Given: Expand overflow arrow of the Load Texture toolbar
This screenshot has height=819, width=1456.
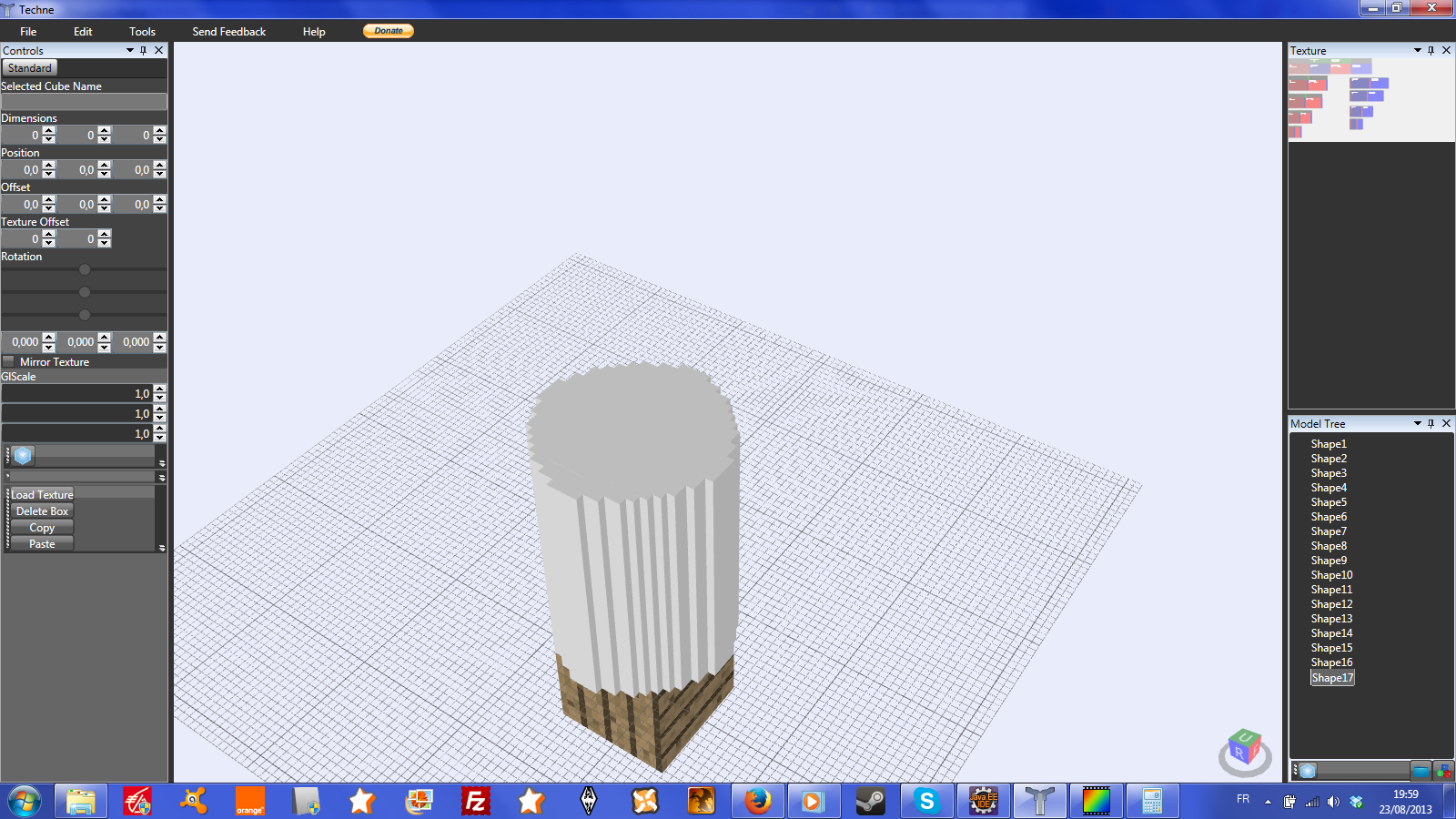Looking at the screenshot, I should click(x=162, y=548).
